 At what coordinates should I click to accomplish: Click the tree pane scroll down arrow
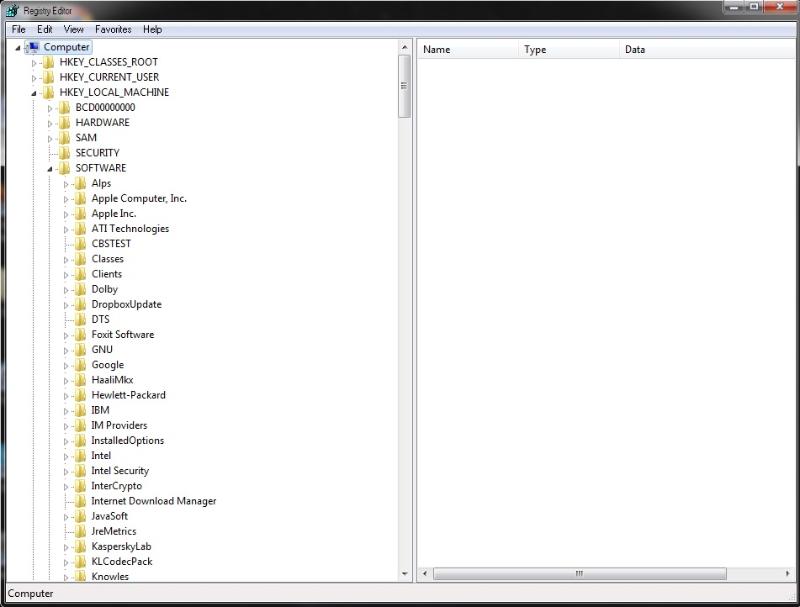coord(405,574)
